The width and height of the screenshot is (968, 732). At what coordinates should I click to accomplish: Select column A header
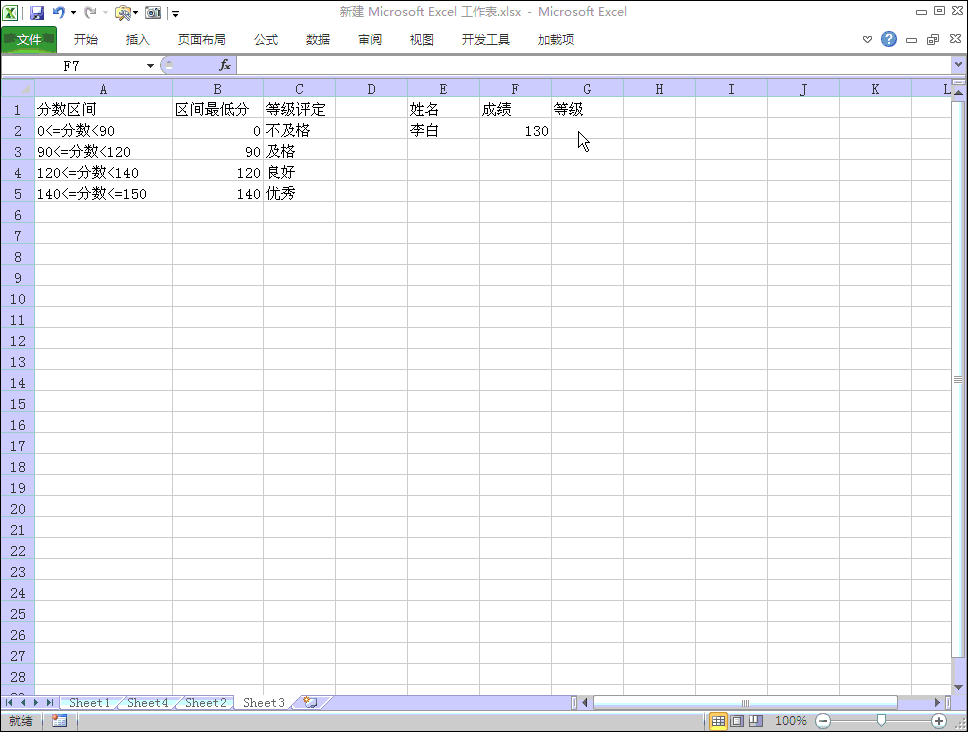[x=103, y=89]
